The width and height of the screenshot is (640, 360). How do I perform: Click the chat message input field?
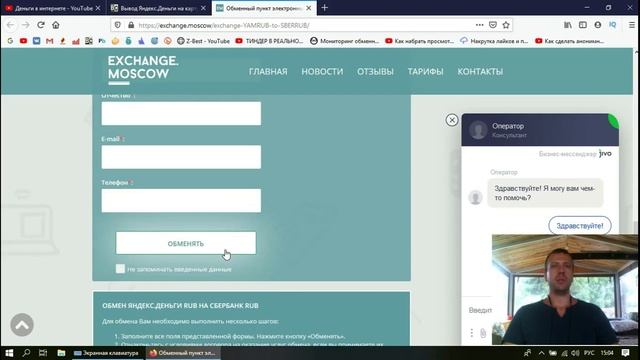[x=480, y=310]
